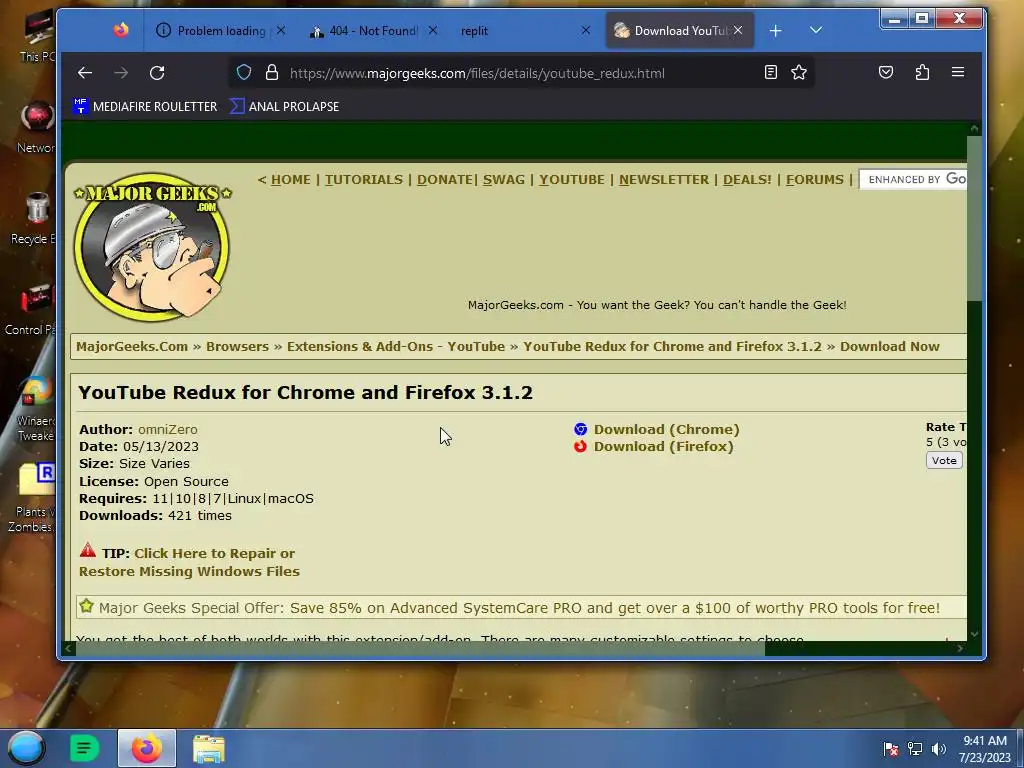Viewport: 1024px width, 768px height.
Task: Toggle reader view icon in address bar
Action: [771, 72]
